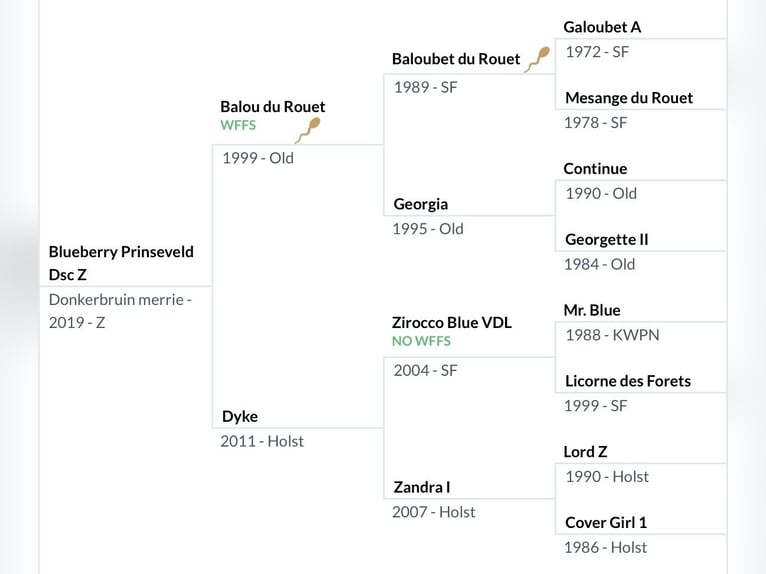Screen dimensions: 766x574
Task: Click the semen icon beside Baloubet du Rouet
Action: click(x=537, y=60)
